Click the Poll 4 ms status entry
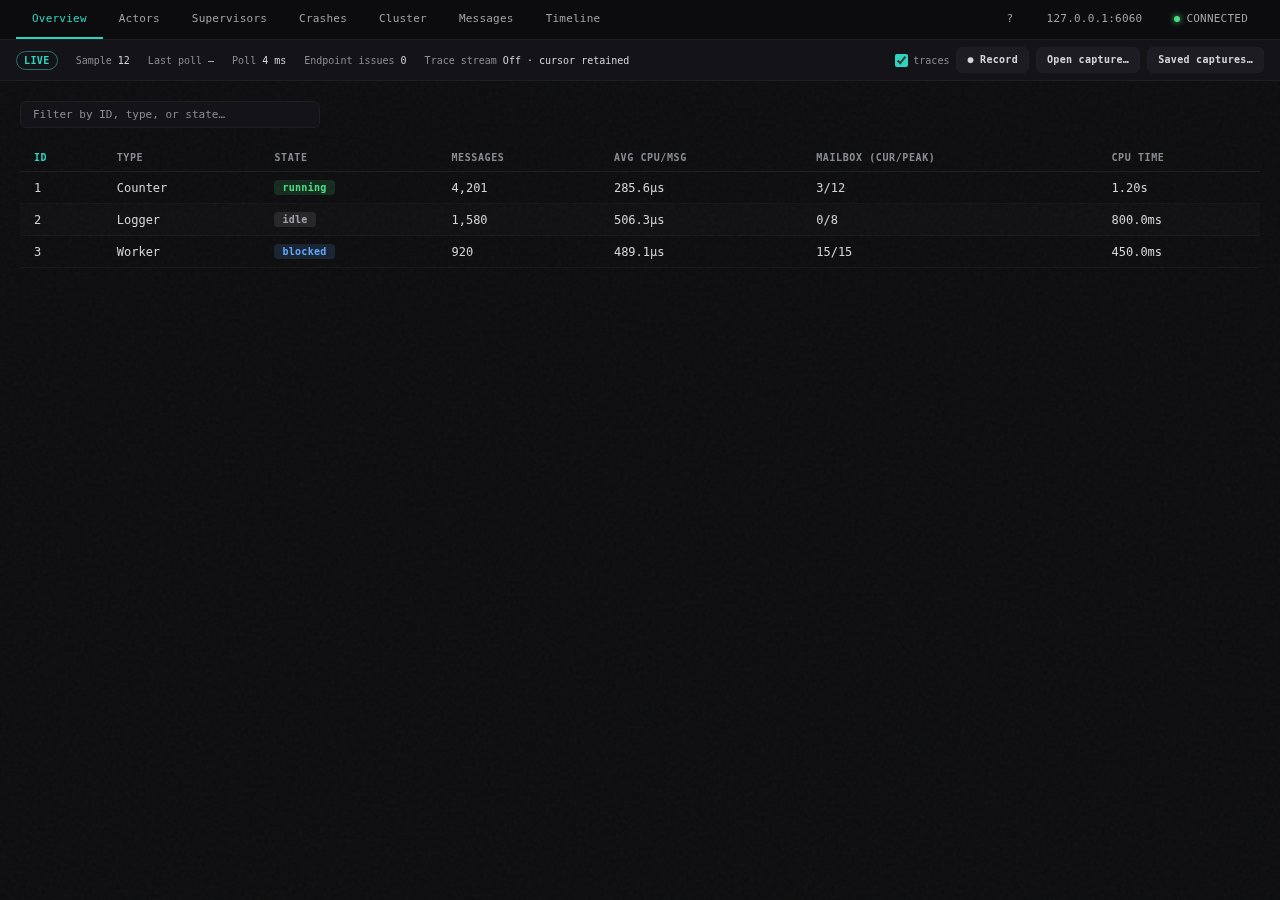This screenshot has height=900, width=1280. pyautogui.click(x=259, y=61)
